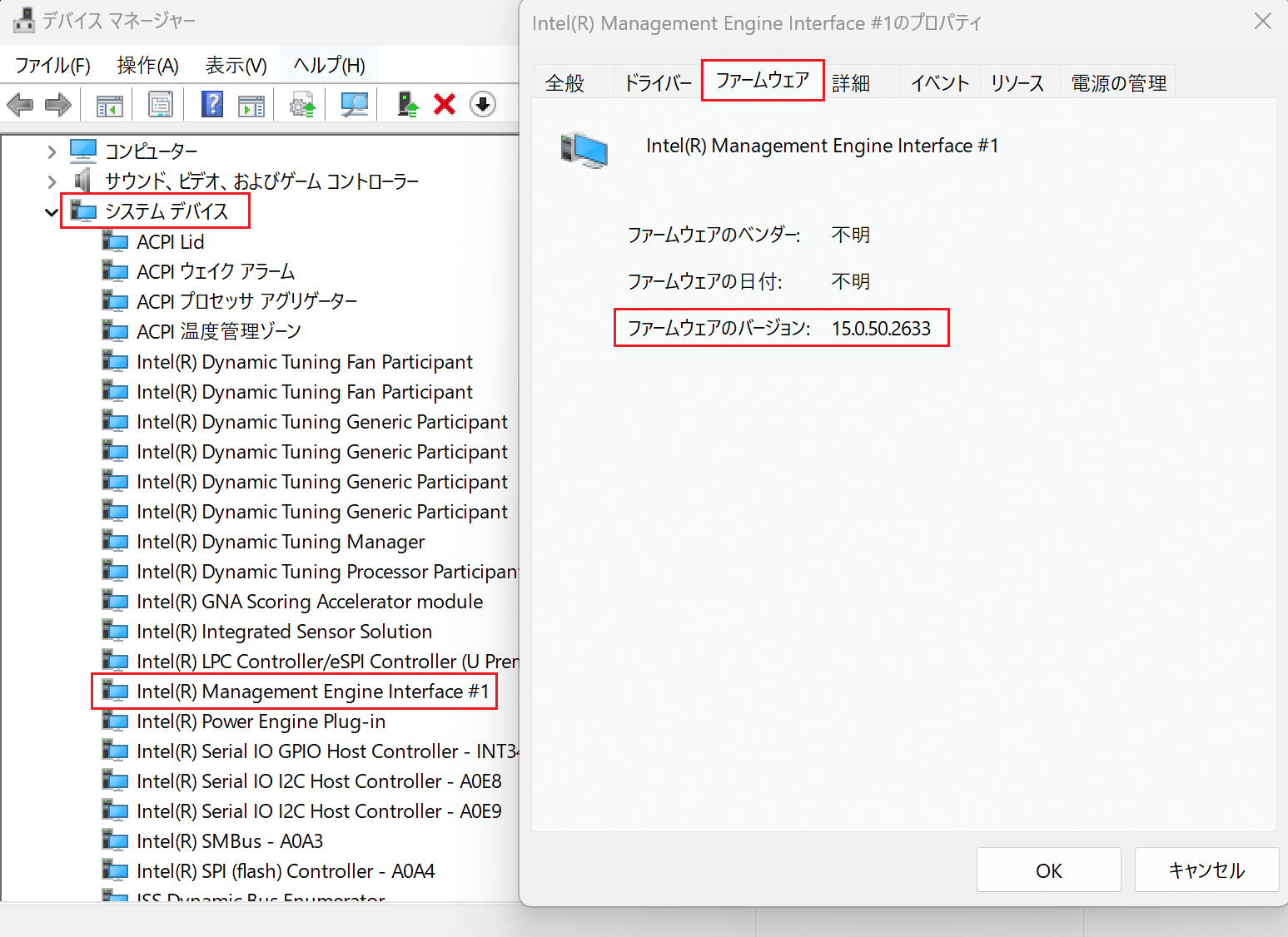Select Intel(R) Dynamic Tuning Processor Participant
This screenshot has width=1288, height=937.
click(327, 571)
